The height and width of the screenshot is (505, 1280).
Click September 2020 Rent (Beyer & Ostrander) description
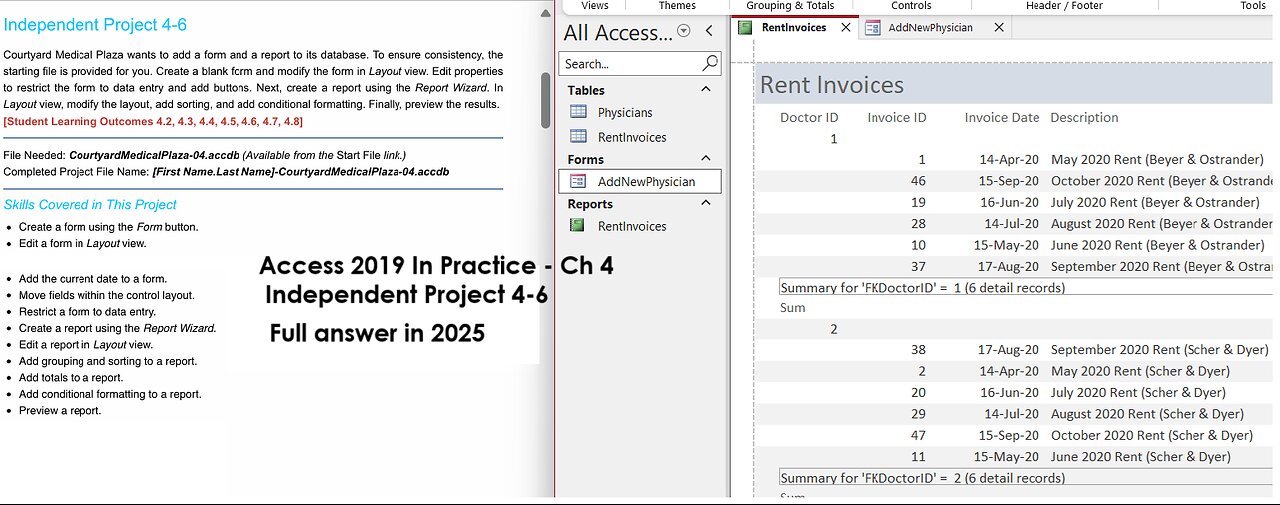coord(1161,266)
